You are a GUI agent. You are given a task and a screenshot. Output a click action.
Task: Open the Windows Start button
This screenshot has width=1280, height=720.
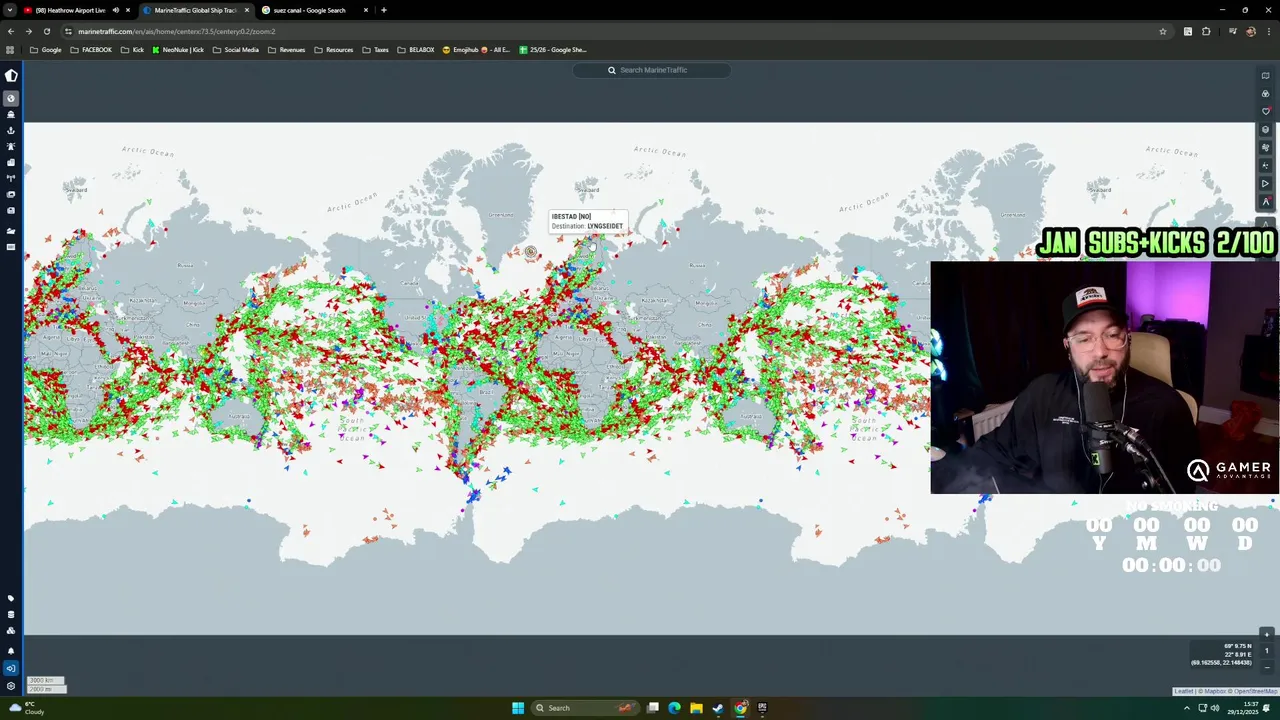518,708
